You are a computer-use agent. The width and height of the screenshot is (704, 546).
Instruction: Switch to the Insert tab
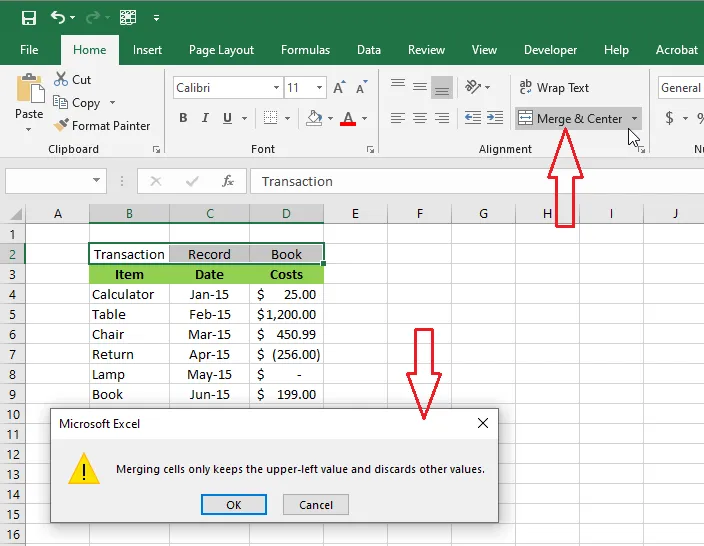(147, 50)
